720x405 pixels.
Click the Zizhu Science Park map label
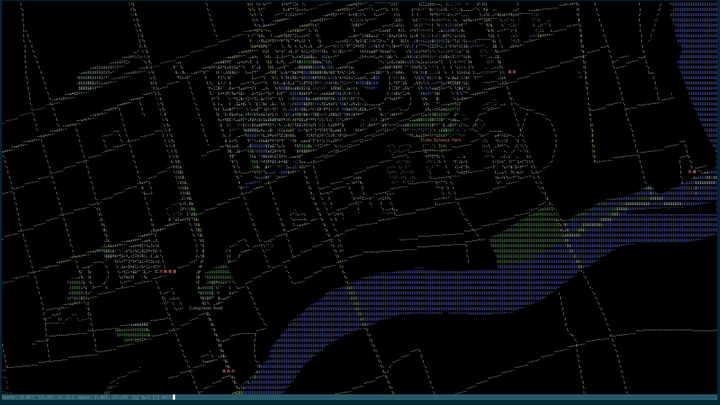coord(441,141)
